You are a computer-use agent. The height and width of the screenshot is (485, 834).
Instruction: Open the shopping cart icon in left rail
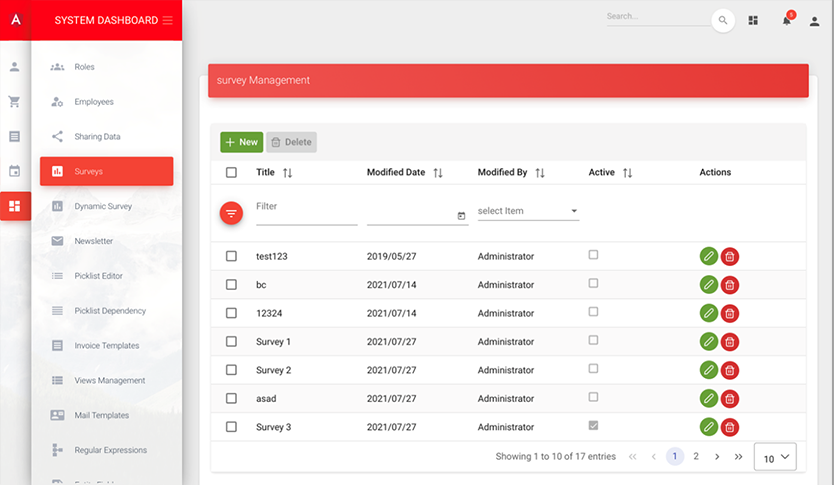click(14, 102)
